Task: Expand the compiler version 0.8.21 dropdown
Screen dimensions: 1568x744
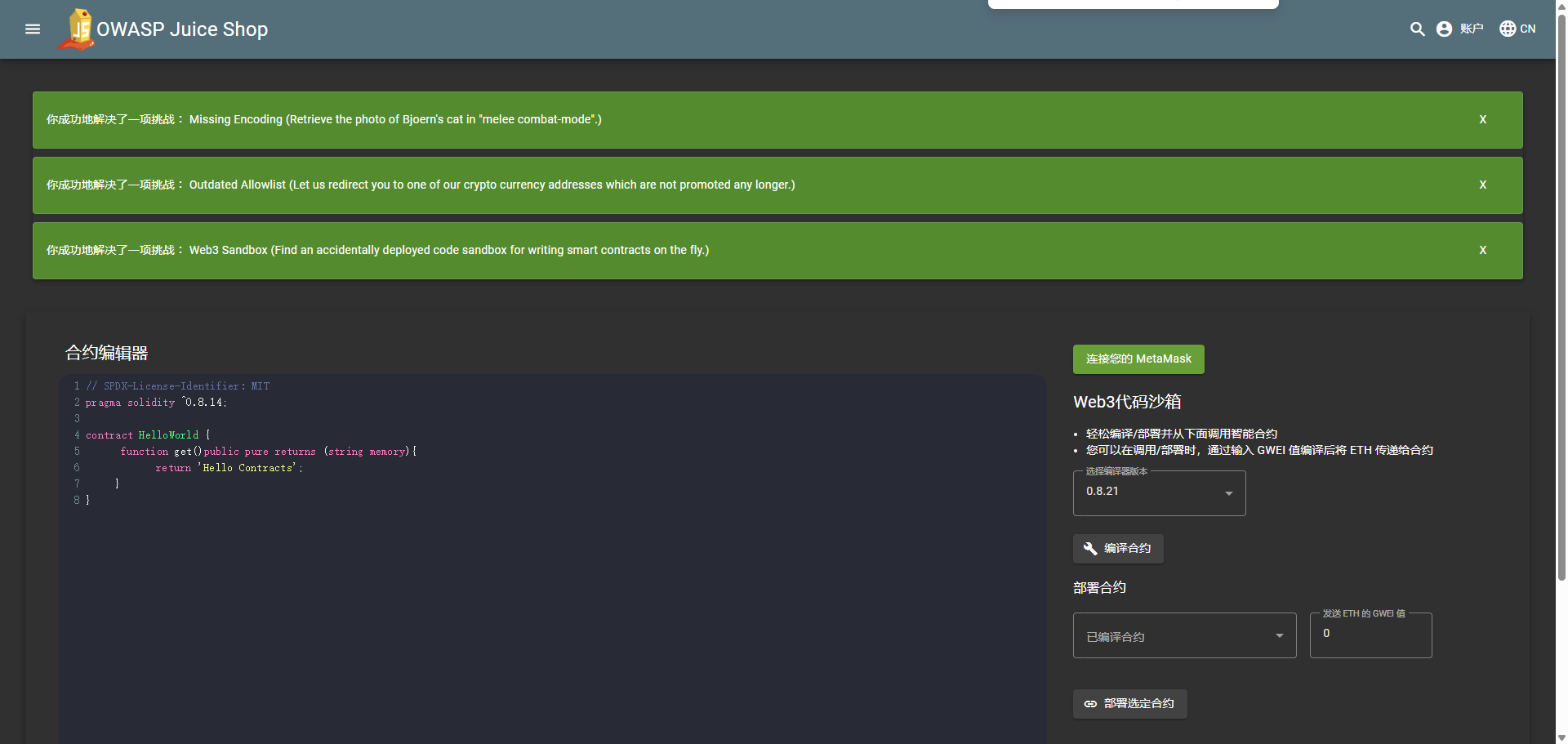Action: point(1228,493)
